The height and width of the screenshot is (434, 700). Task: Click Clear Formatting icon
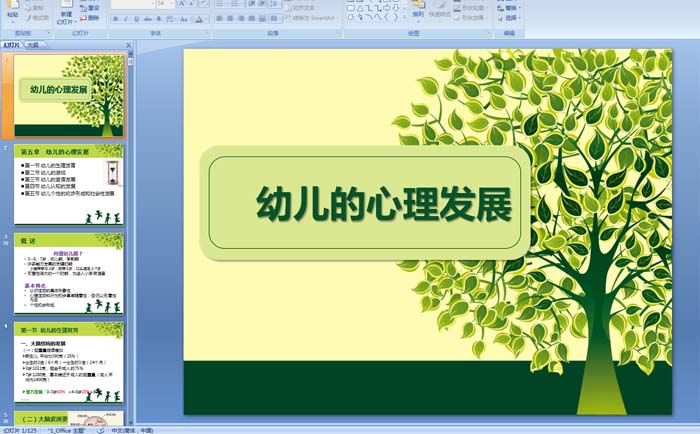coord(204,4)
